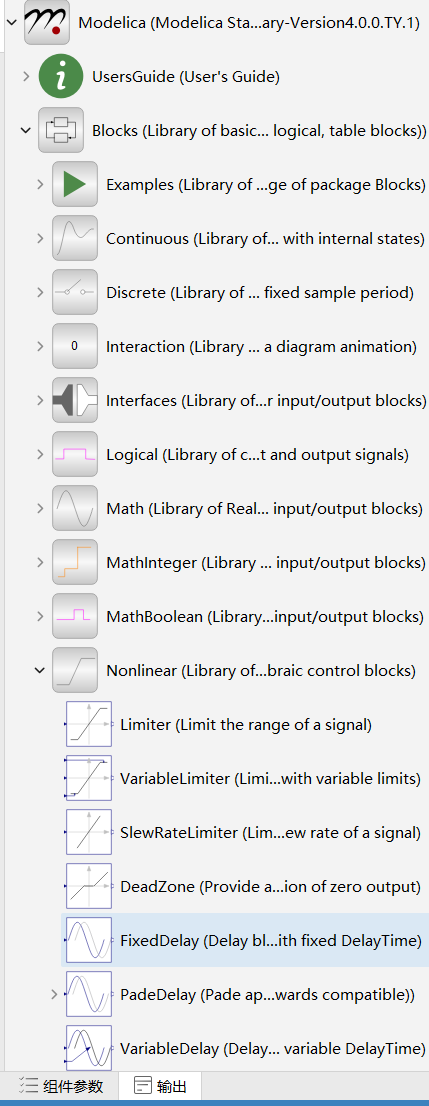This screenshot has height=1106, width=429.
Task: Expand the Math package chevron
Action: 40,508
